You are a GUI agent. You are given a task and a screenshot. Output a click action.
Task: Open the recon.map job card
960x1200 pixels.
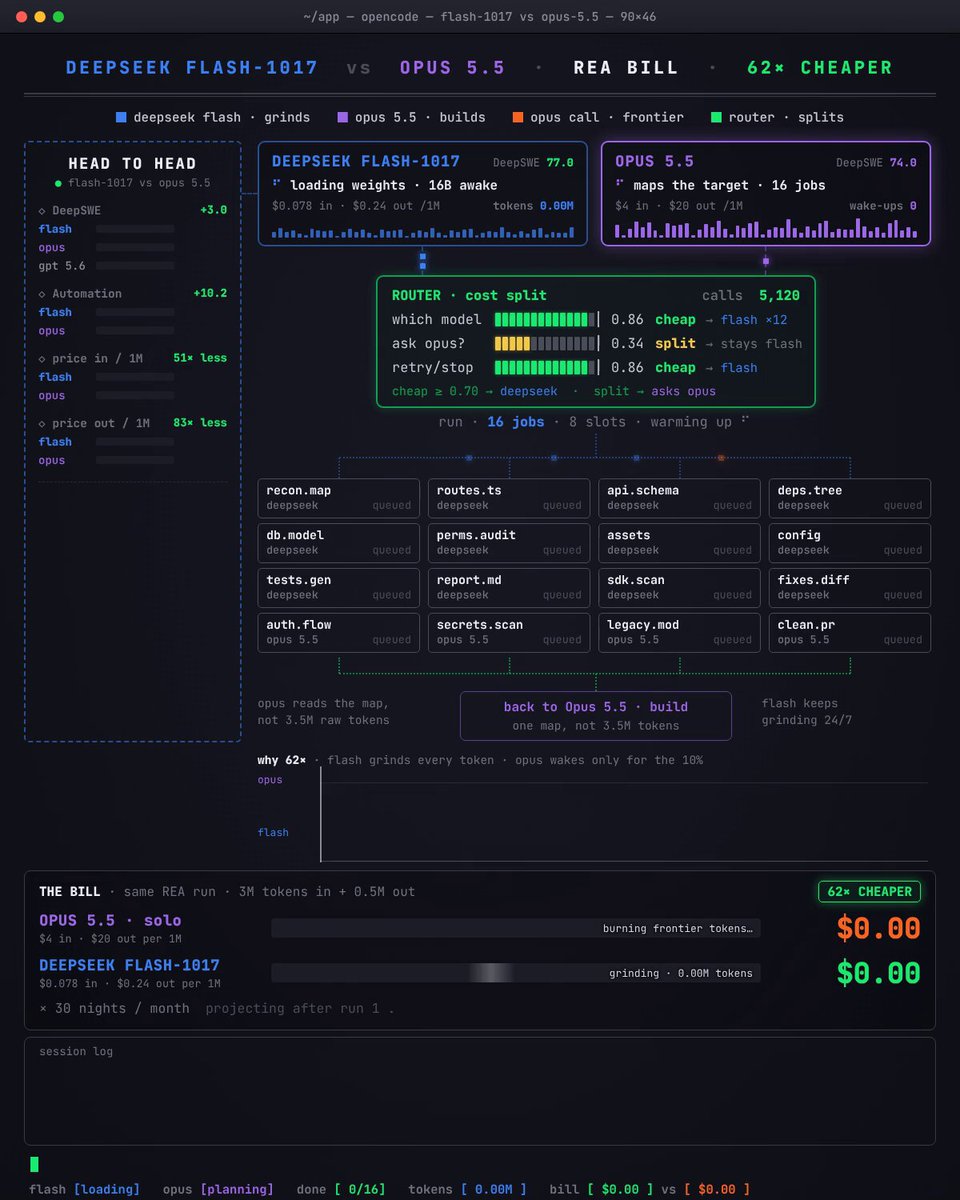339,497
